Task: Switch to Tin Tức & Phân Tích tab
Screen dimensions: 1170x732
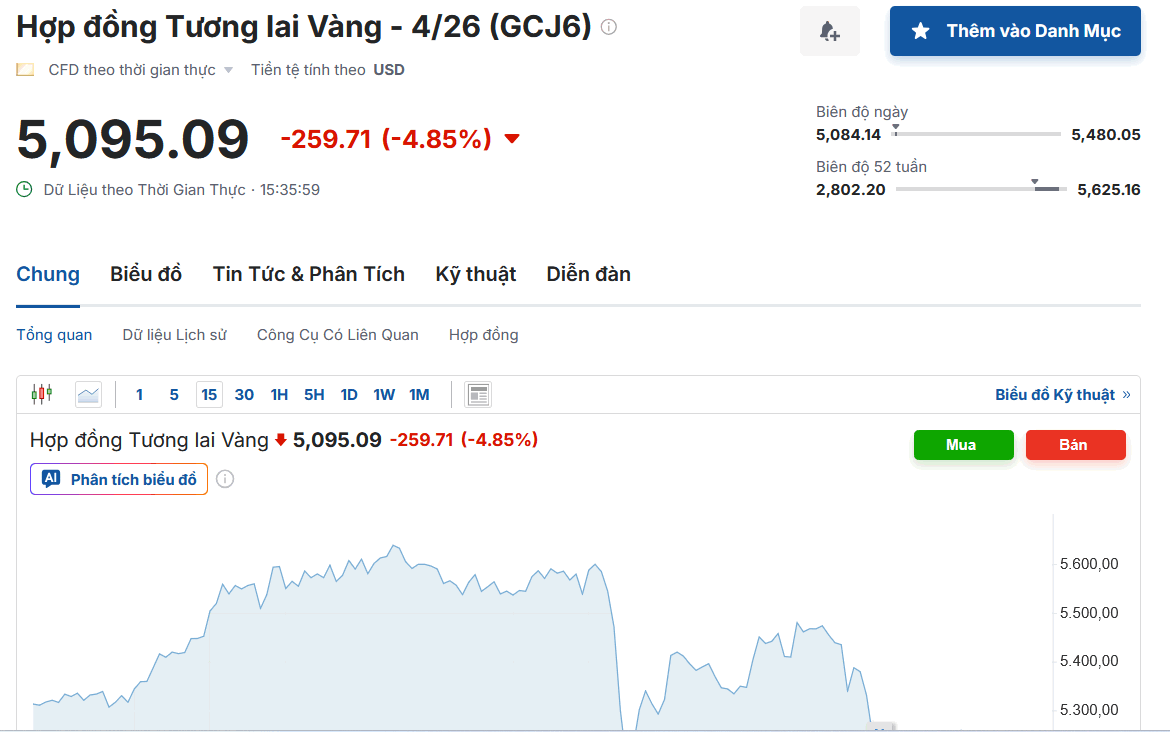Action: tap(308, 274)
